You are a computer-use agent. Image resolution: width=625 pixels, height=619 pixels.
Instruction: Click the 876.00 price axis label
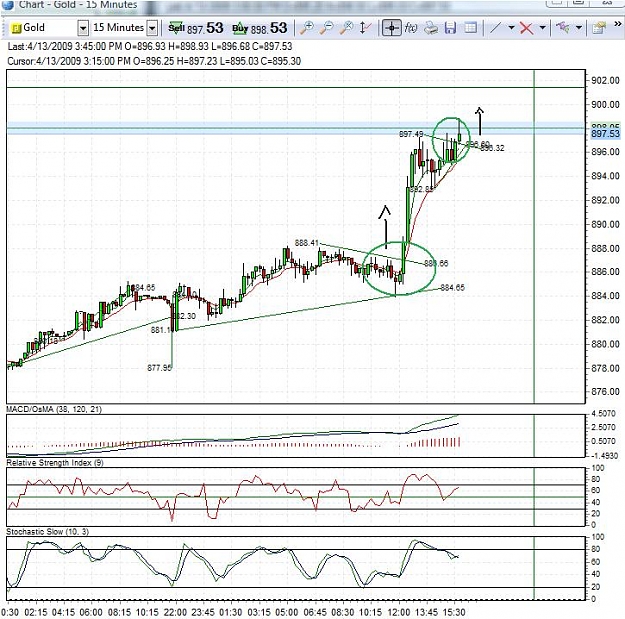click(605, 391)
